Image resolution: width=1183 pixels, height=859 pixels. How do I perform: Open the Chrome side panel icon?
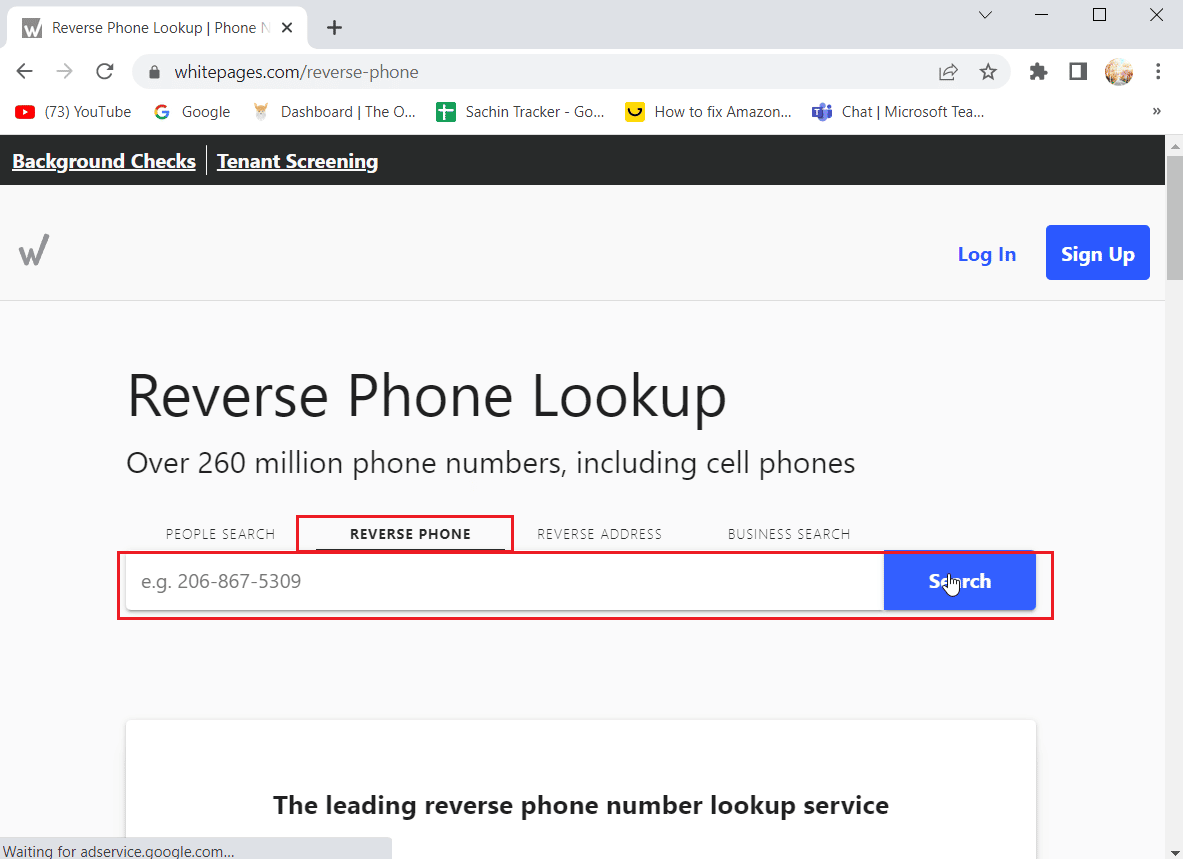click(1078, 72)
